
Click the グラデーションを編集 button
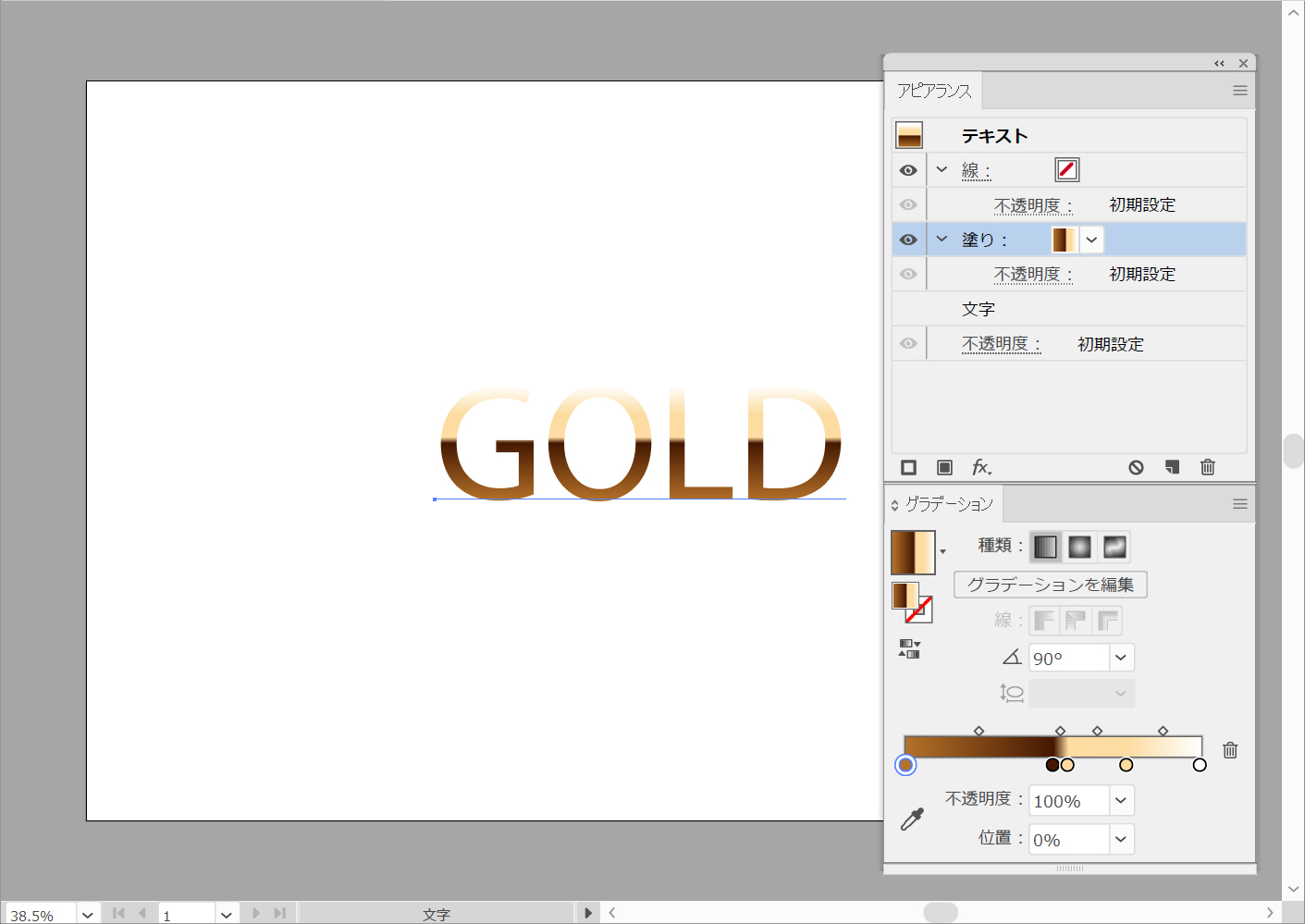coord(1050,585)
